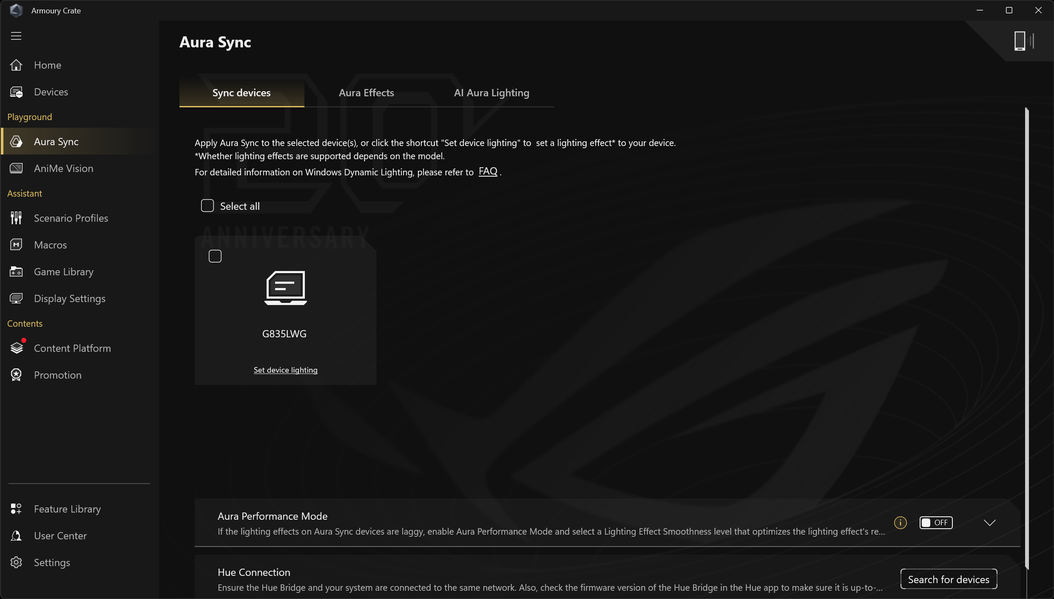Click the Devices icon in the sidebar
The image size is (1054, 599).
pyautogui.click(x=16, y=92)
